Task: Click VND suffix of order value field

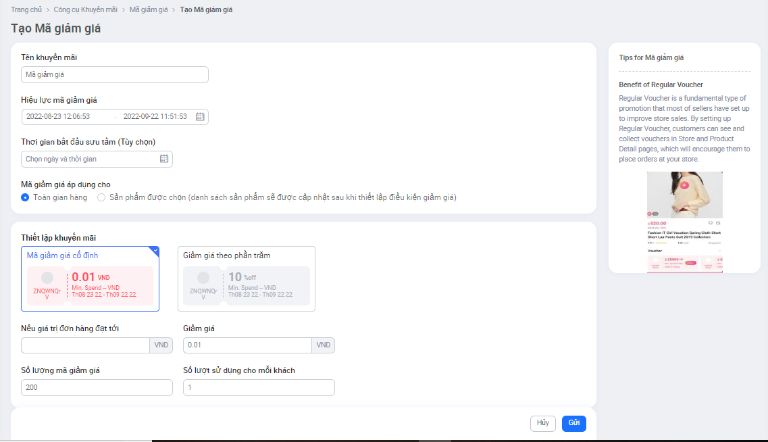Action: pos(161,345)
